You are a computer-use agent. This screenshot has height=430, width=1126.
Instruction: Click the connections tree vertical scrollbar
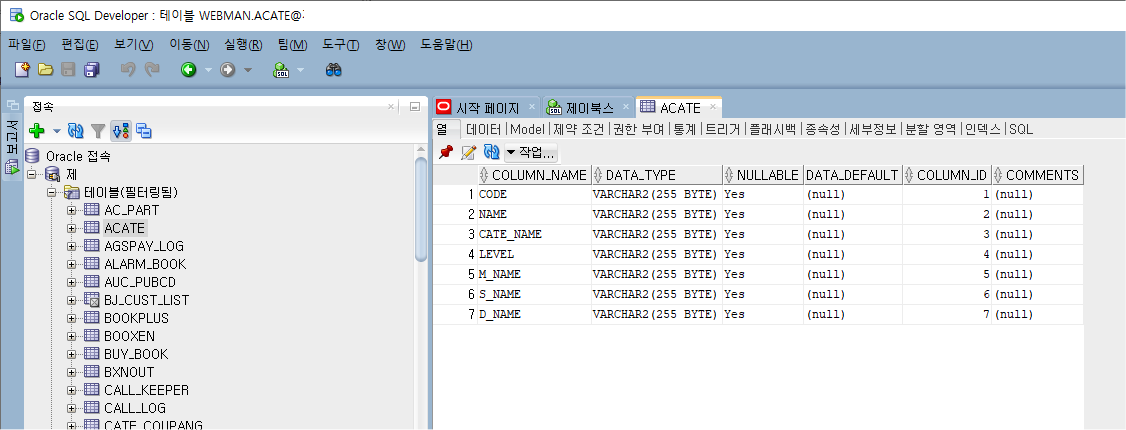(x=422, y=210)
